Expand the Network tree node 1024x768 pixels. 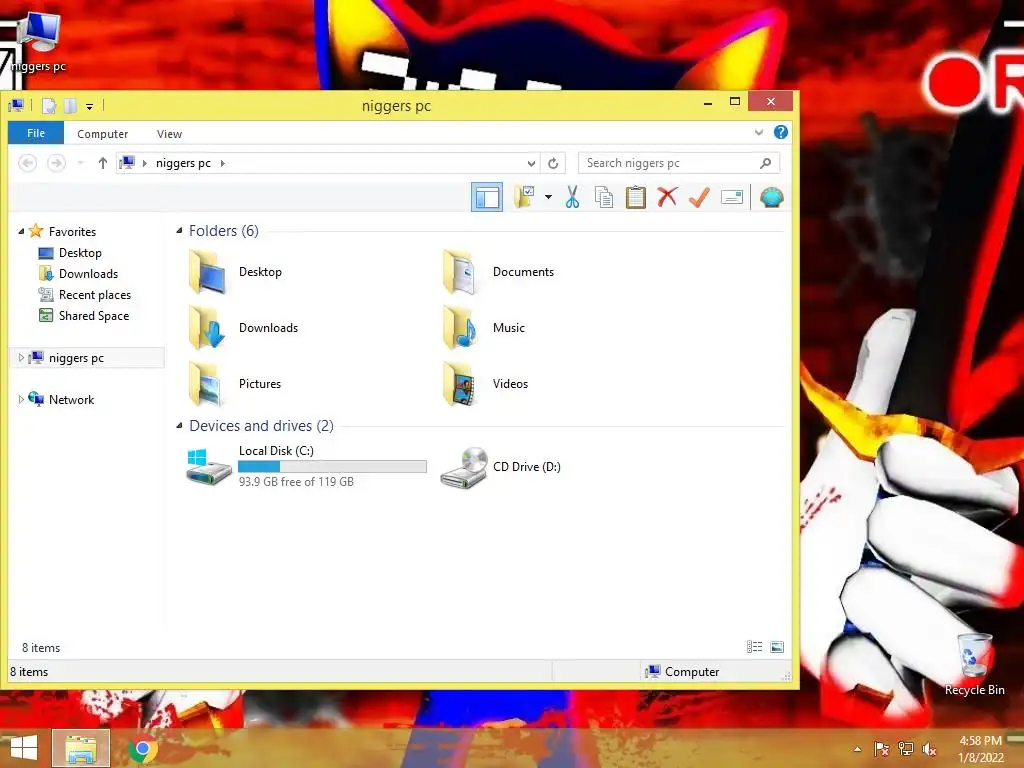click(x=21, y=399)
